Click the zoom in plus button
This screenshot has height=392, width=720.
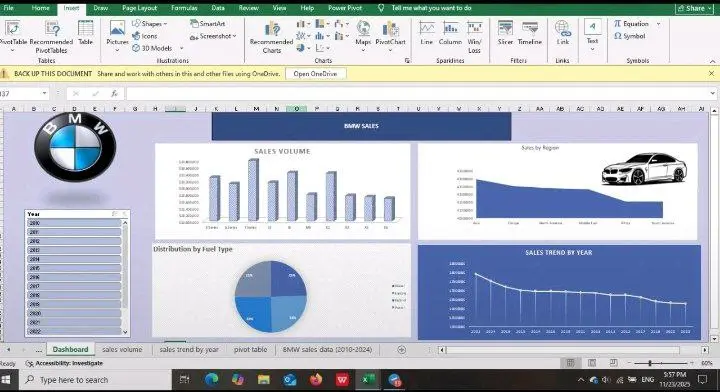coord(692,363)
